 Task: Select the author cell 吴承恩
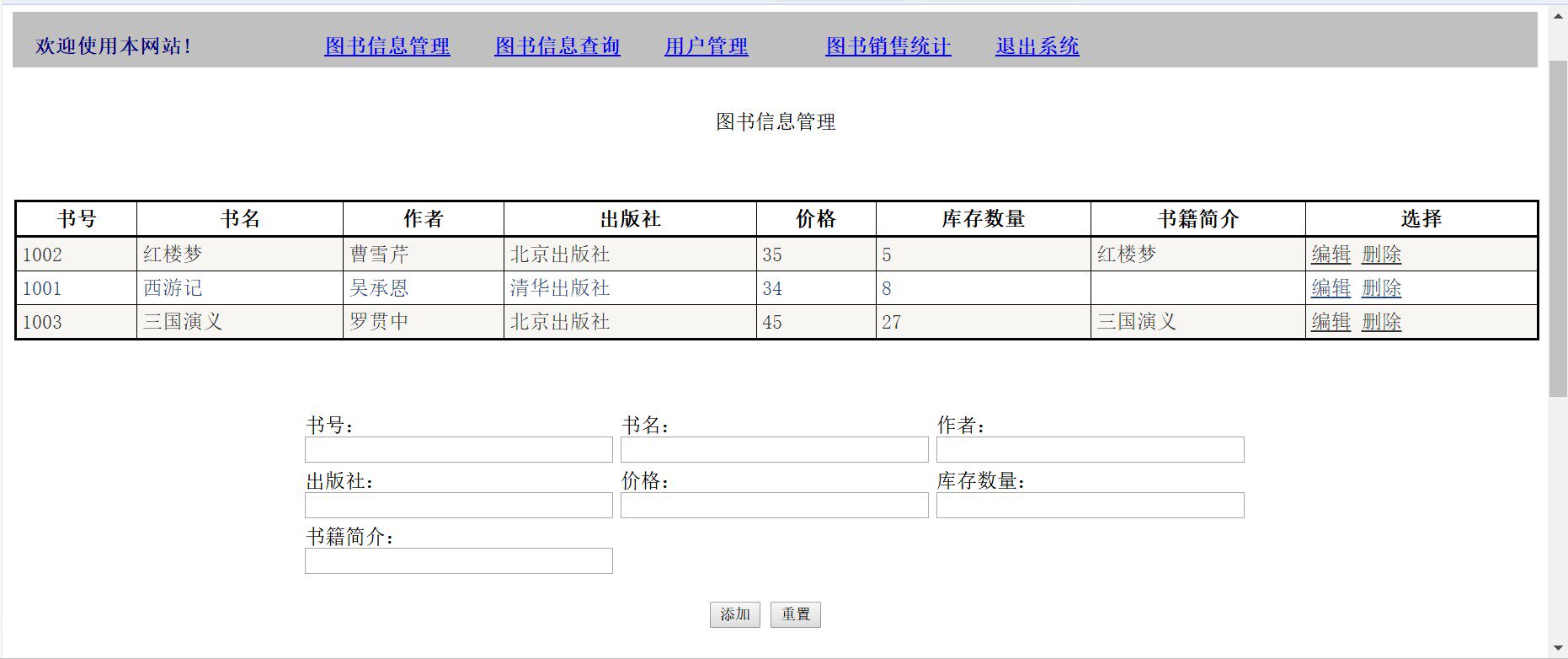click(424, 287)
